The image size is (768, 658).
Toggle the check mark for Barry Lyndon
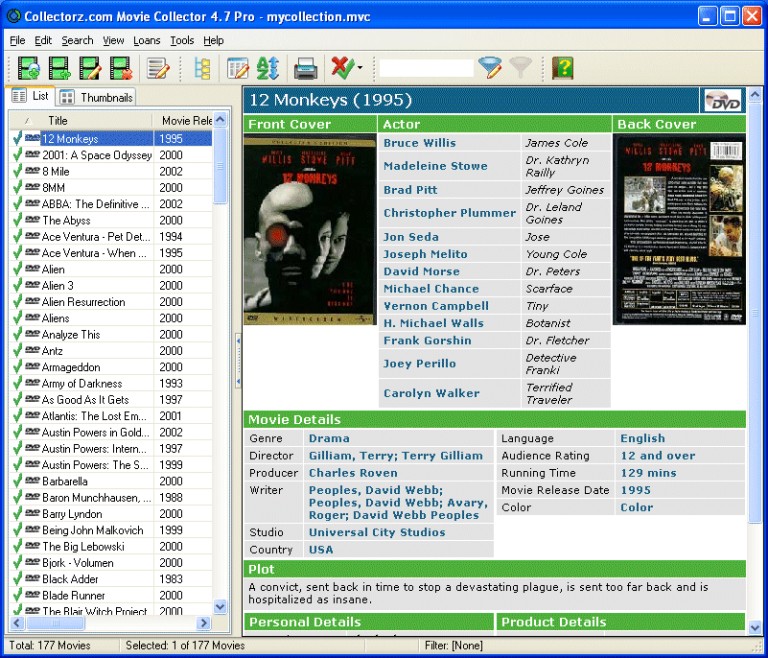[17, 514]
